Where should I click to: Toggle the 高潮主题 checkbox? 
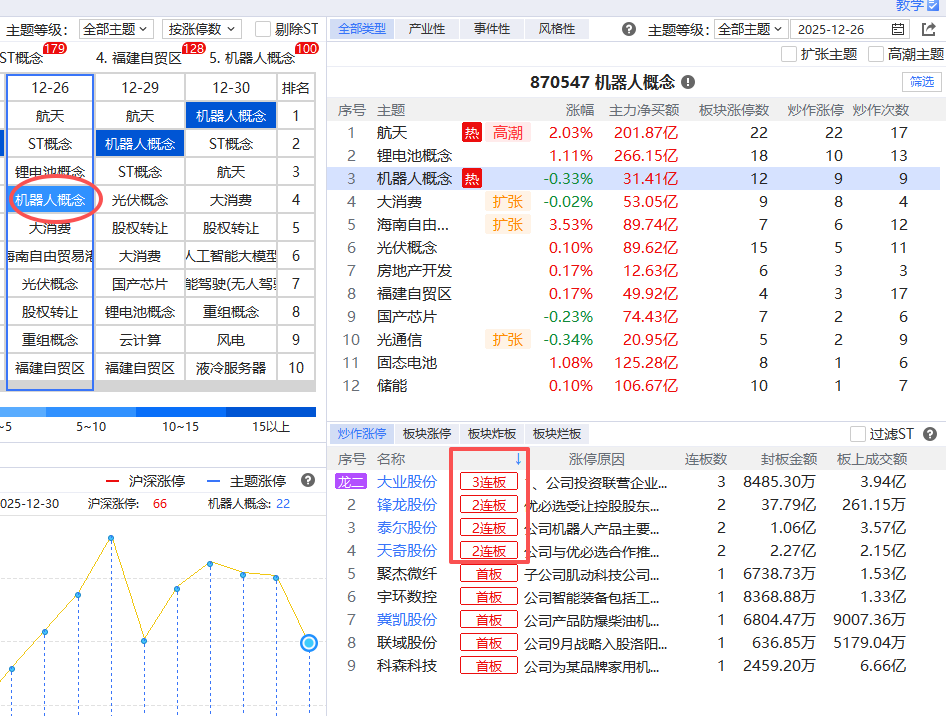[876, 54]
